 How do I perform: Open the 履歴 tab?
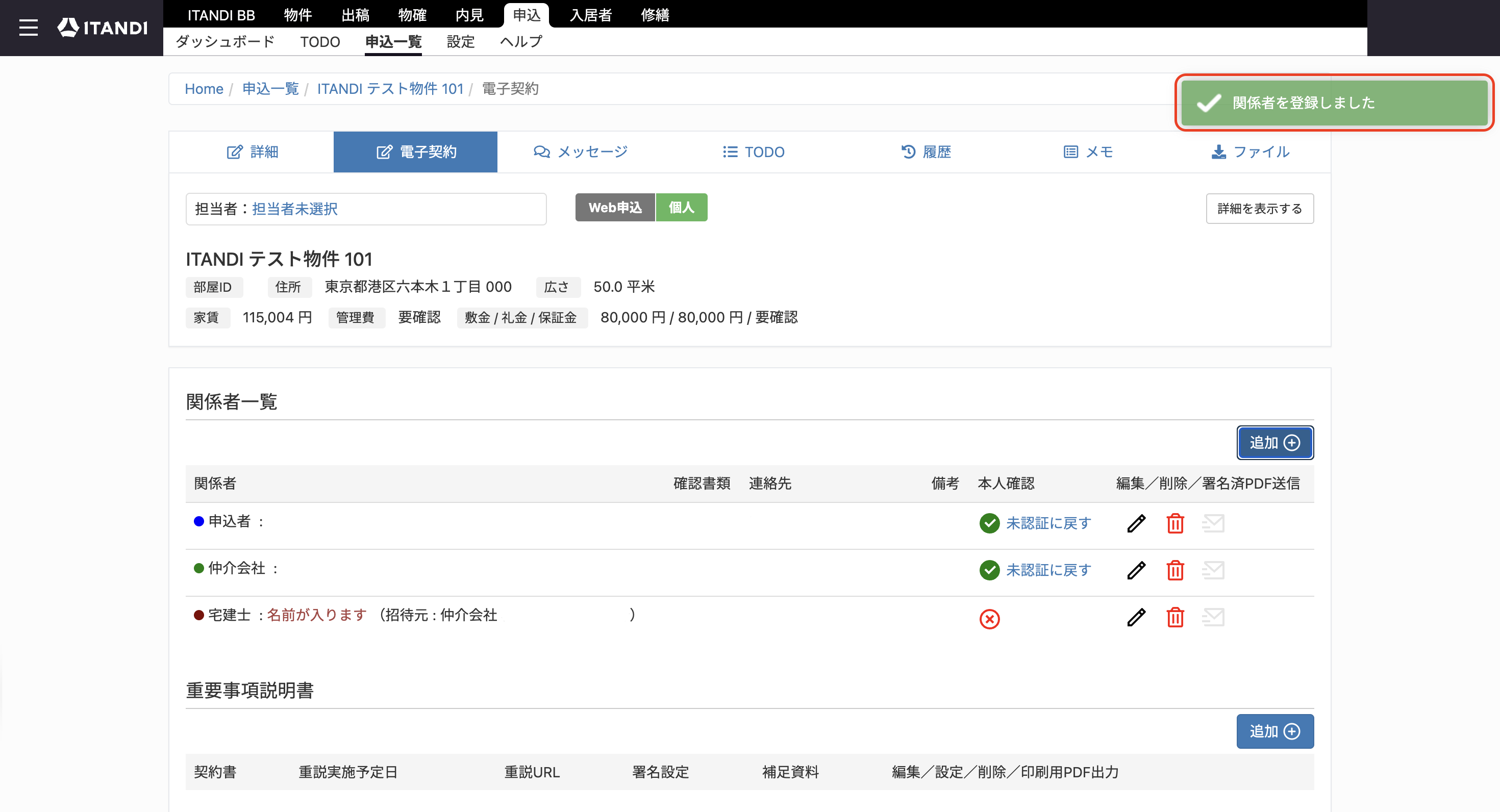[x=926, y=152]
